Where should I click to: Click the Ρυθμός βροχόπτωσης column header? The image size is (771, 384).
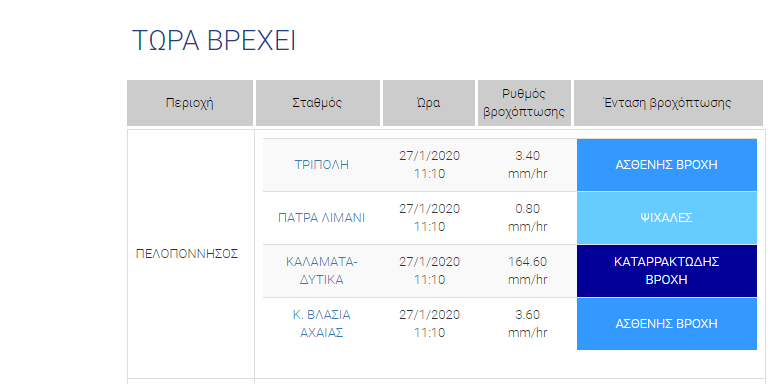tap(524, 103)
